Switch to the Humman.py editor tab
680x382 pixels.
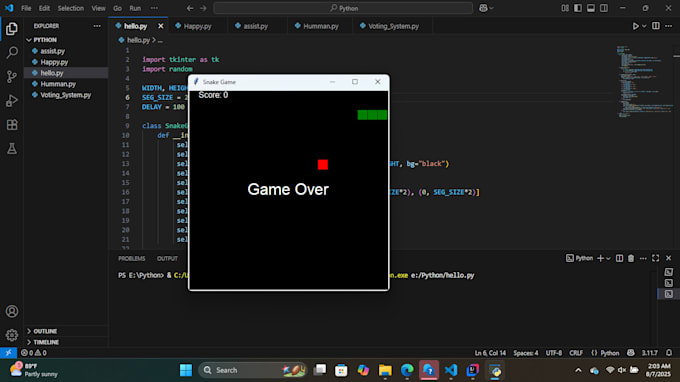coord(320,26)
